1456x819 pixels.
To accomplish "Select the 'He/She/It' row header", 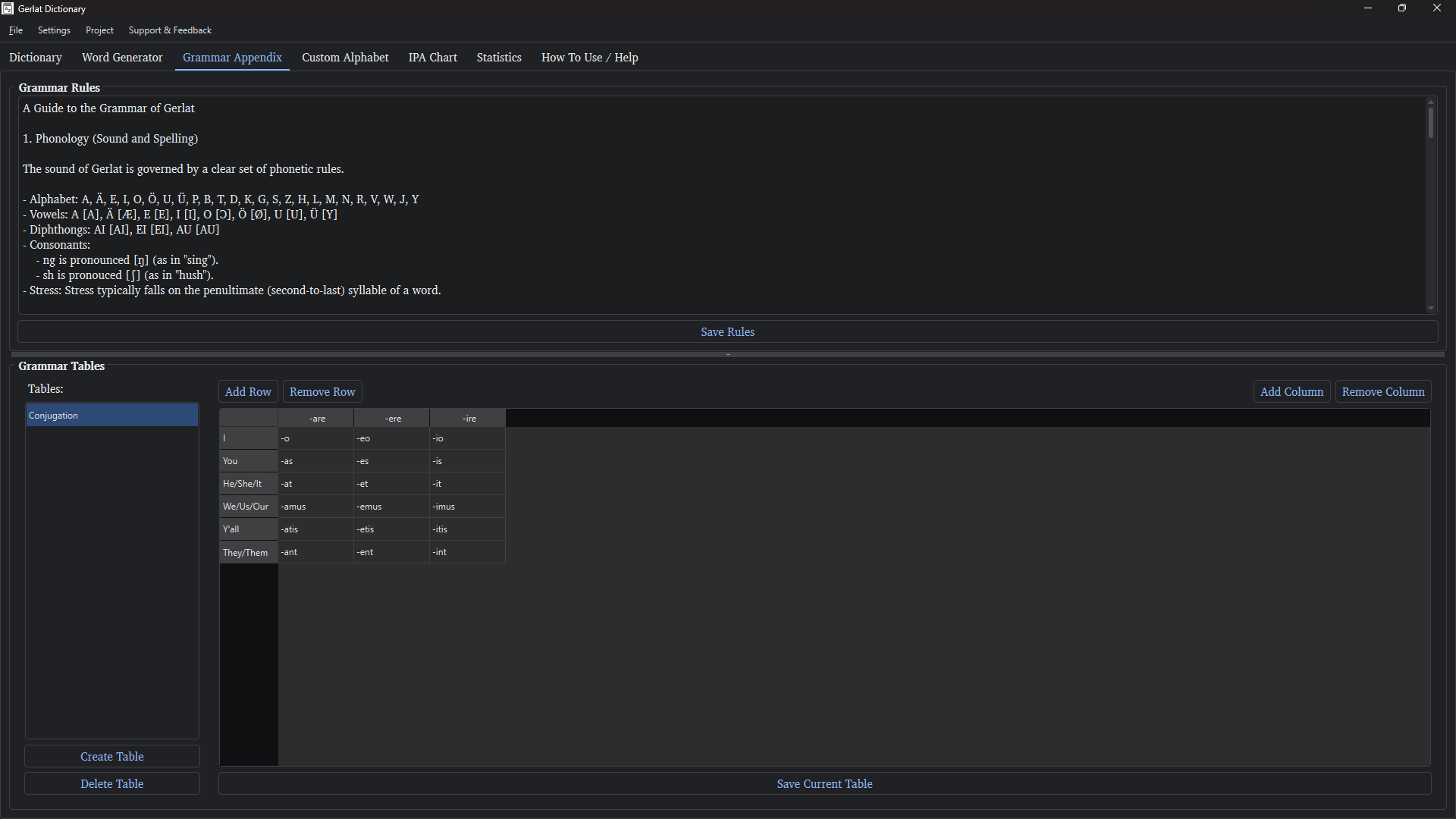I will [249, 484].
